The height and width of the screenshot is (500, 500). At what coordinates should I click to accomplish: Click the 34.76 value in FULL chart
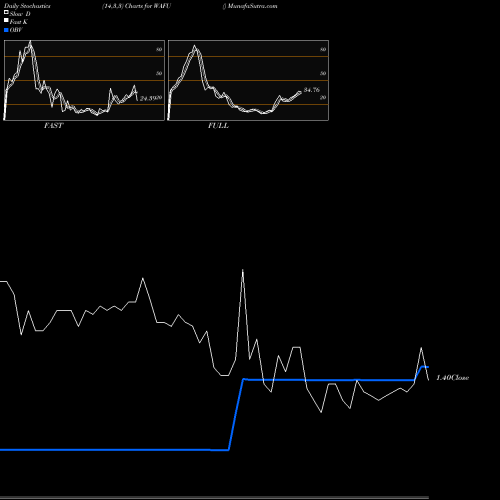point(312,90)
